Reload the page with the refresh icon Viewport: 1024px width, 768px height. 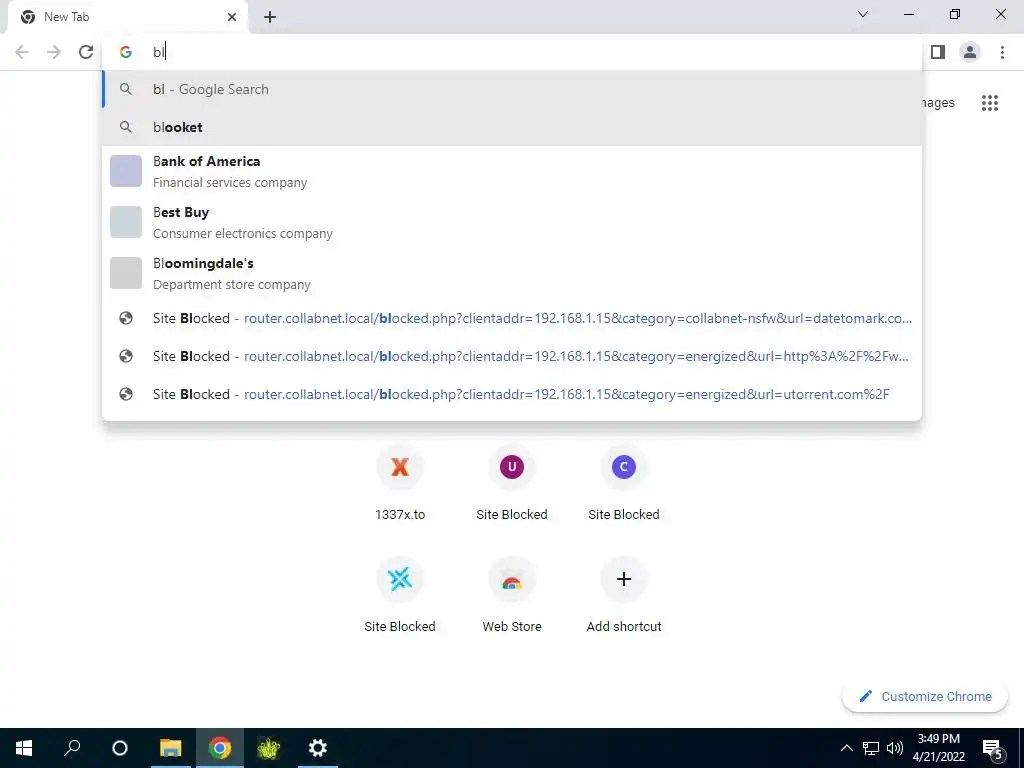(86, 52)
